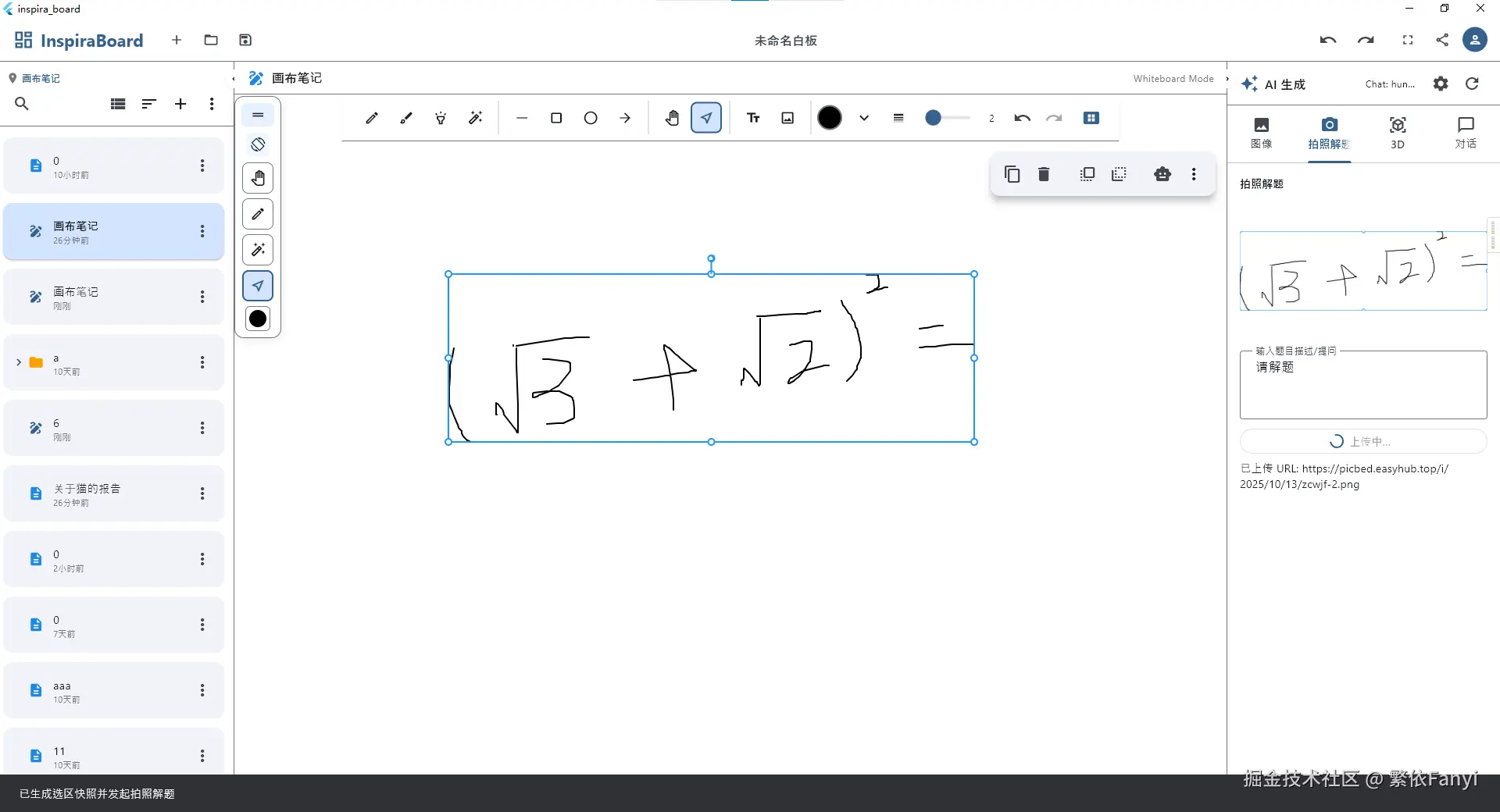Send selection to AI solver robot
Screen dimensions: 1500x812
(x=1162, y=173)
